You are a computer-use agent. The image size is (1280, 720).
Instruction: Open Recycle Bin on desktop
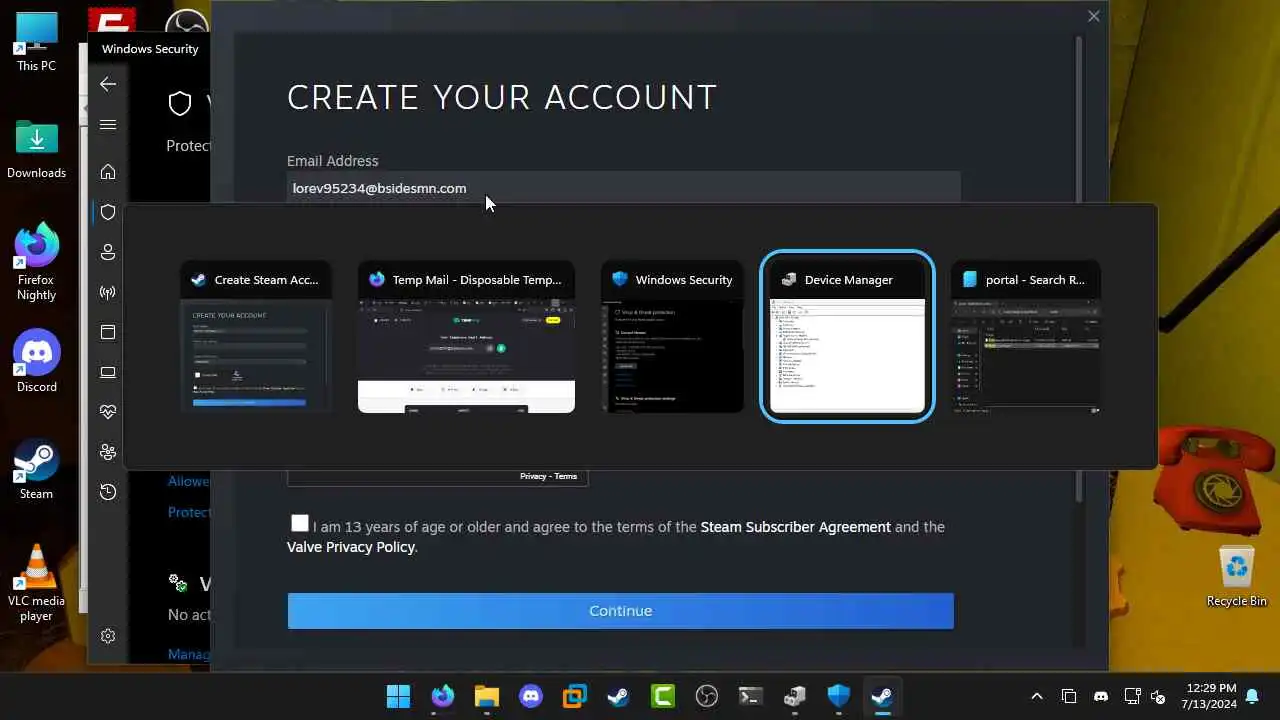pyautogui.click(x=1237, y=575)
